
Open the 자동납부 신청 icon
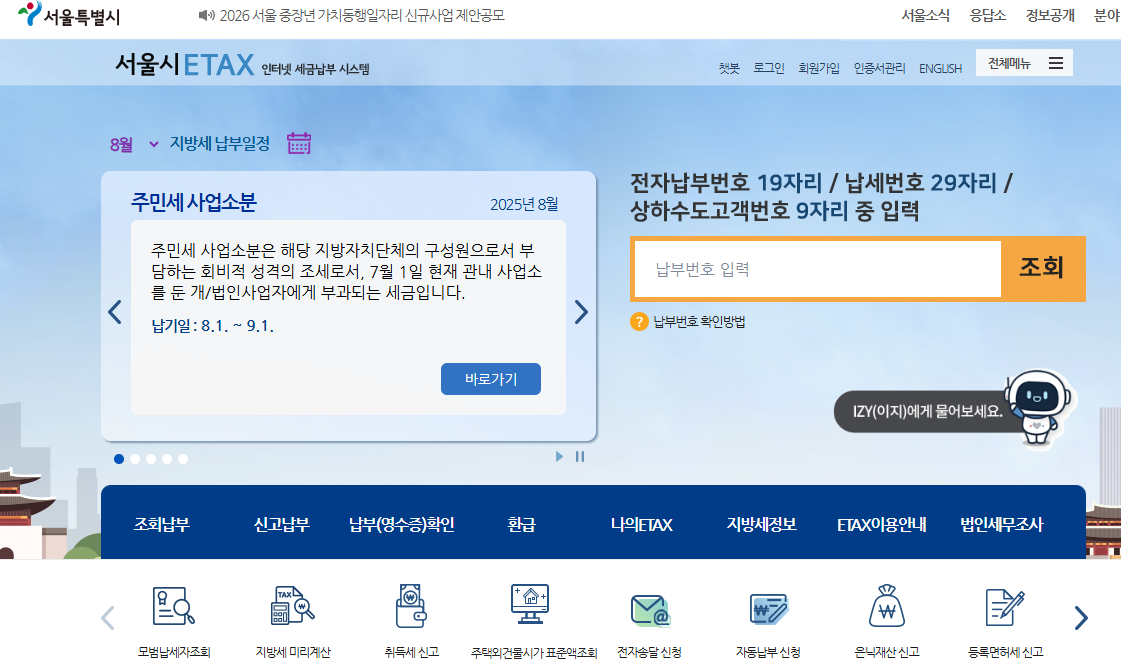[x=769, y=609]
